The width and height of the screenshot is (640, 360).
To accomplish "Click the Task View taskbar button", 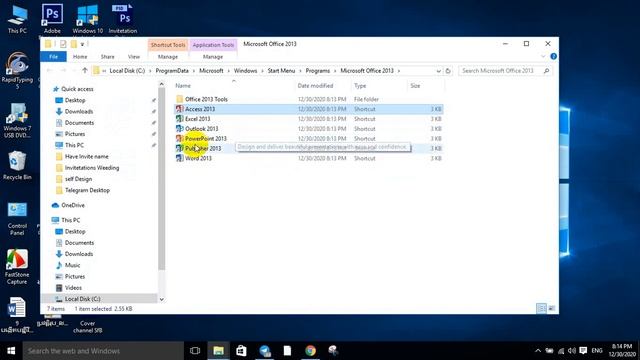I will [x=195, y=351].
